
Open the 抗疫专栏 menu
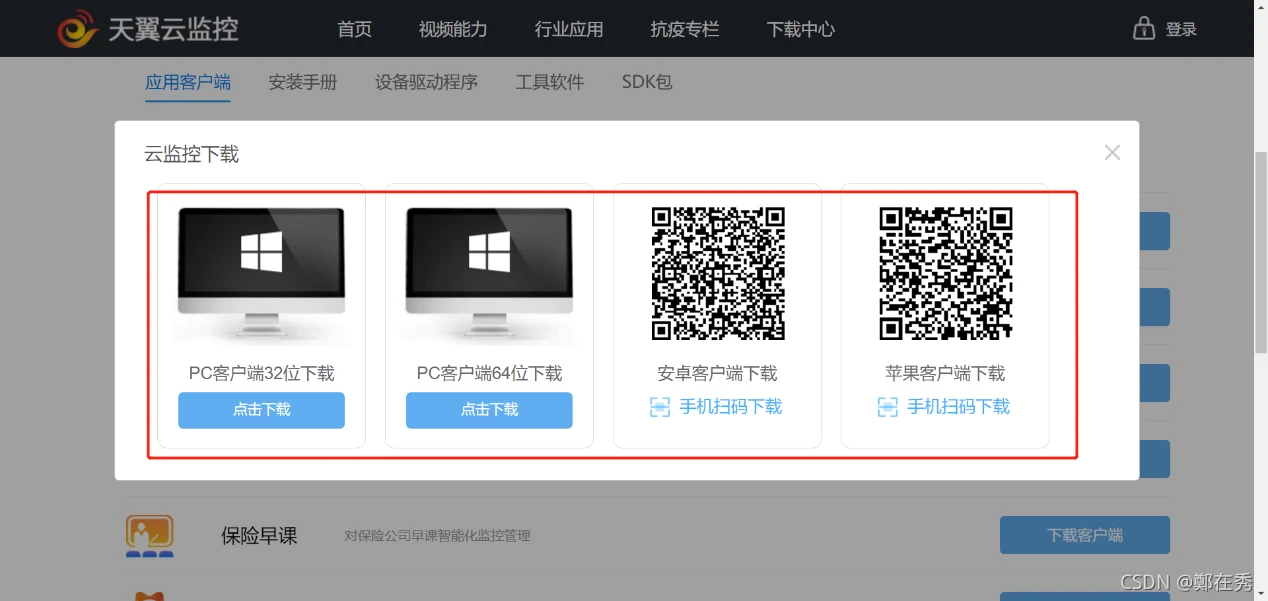point(685,29)
